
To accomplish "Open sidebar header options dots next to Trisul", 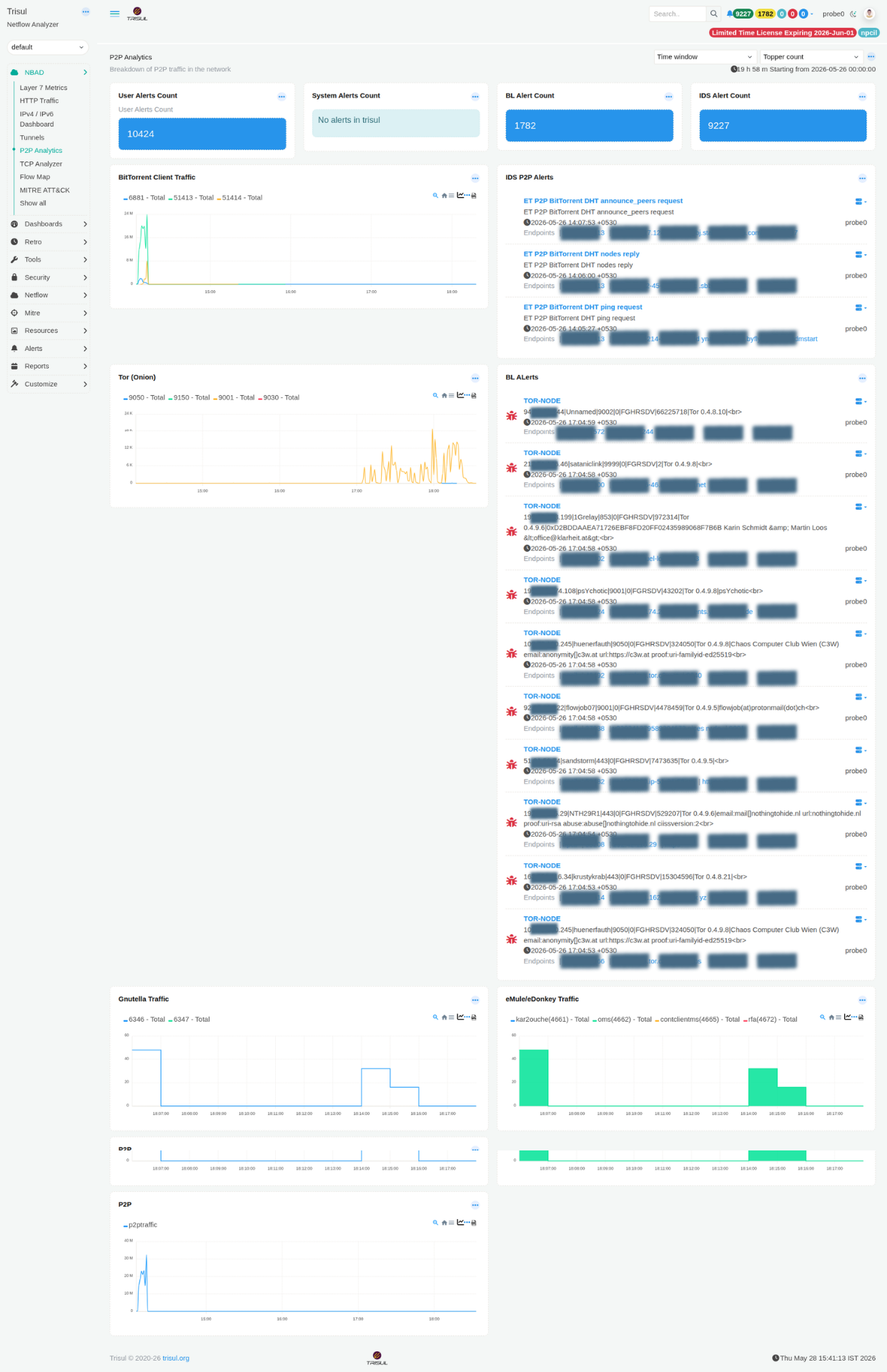I will tap(86, 11).
